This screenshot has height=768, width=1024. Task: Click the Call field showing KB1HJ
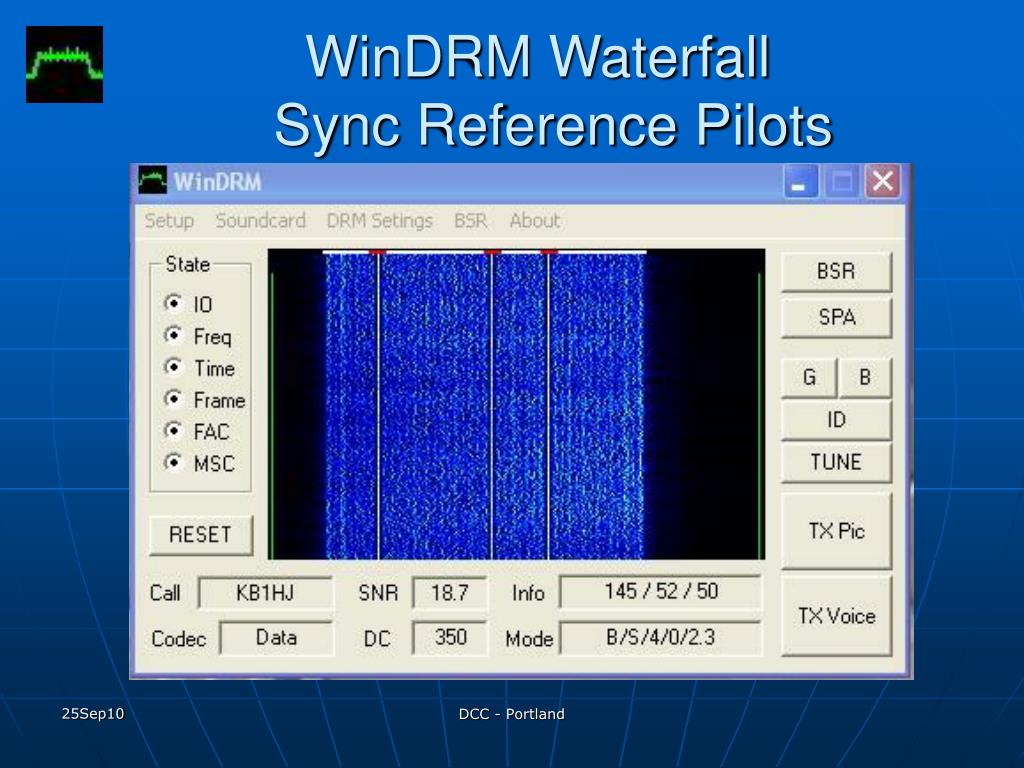tap(265, 593)
